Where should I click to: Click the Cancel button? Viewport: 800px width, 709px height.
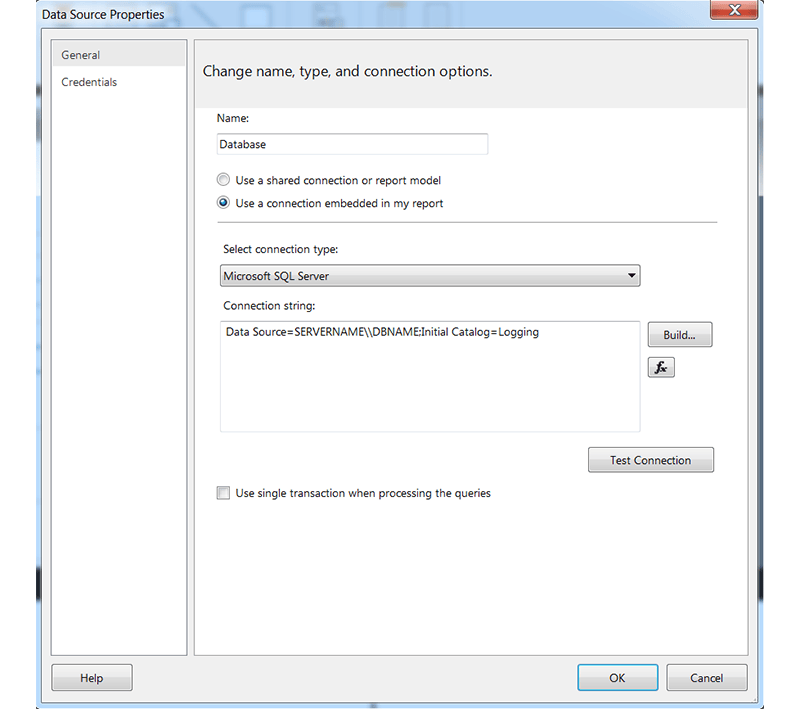click(x=707, y=677)
